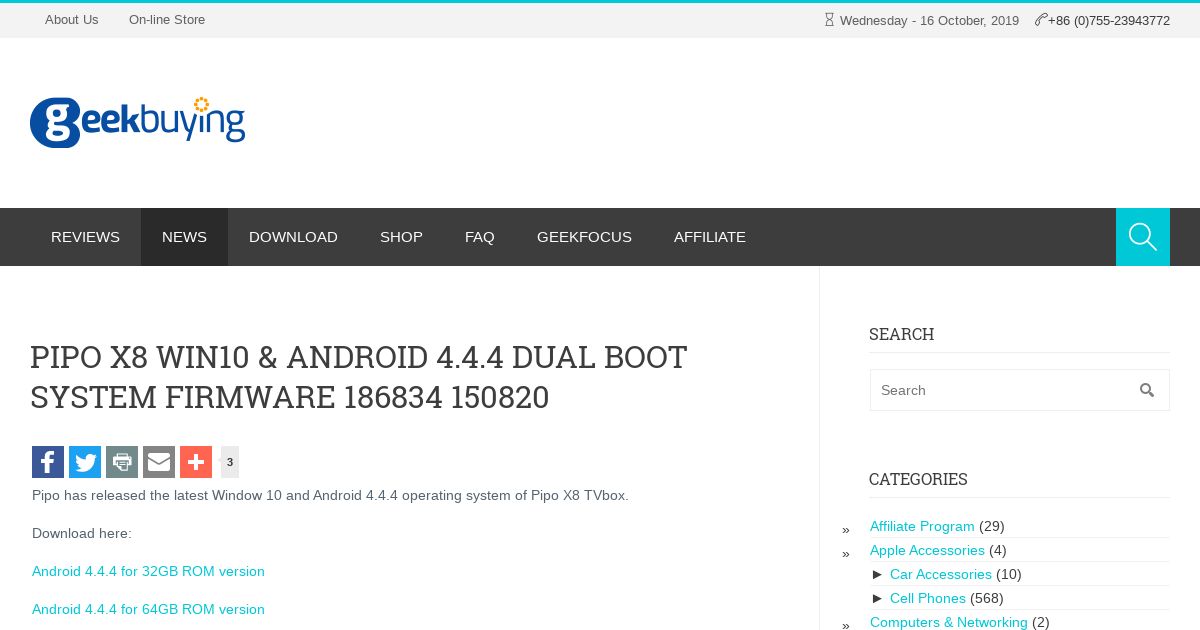Click the phone icon beside the number

pos(1041,19)
